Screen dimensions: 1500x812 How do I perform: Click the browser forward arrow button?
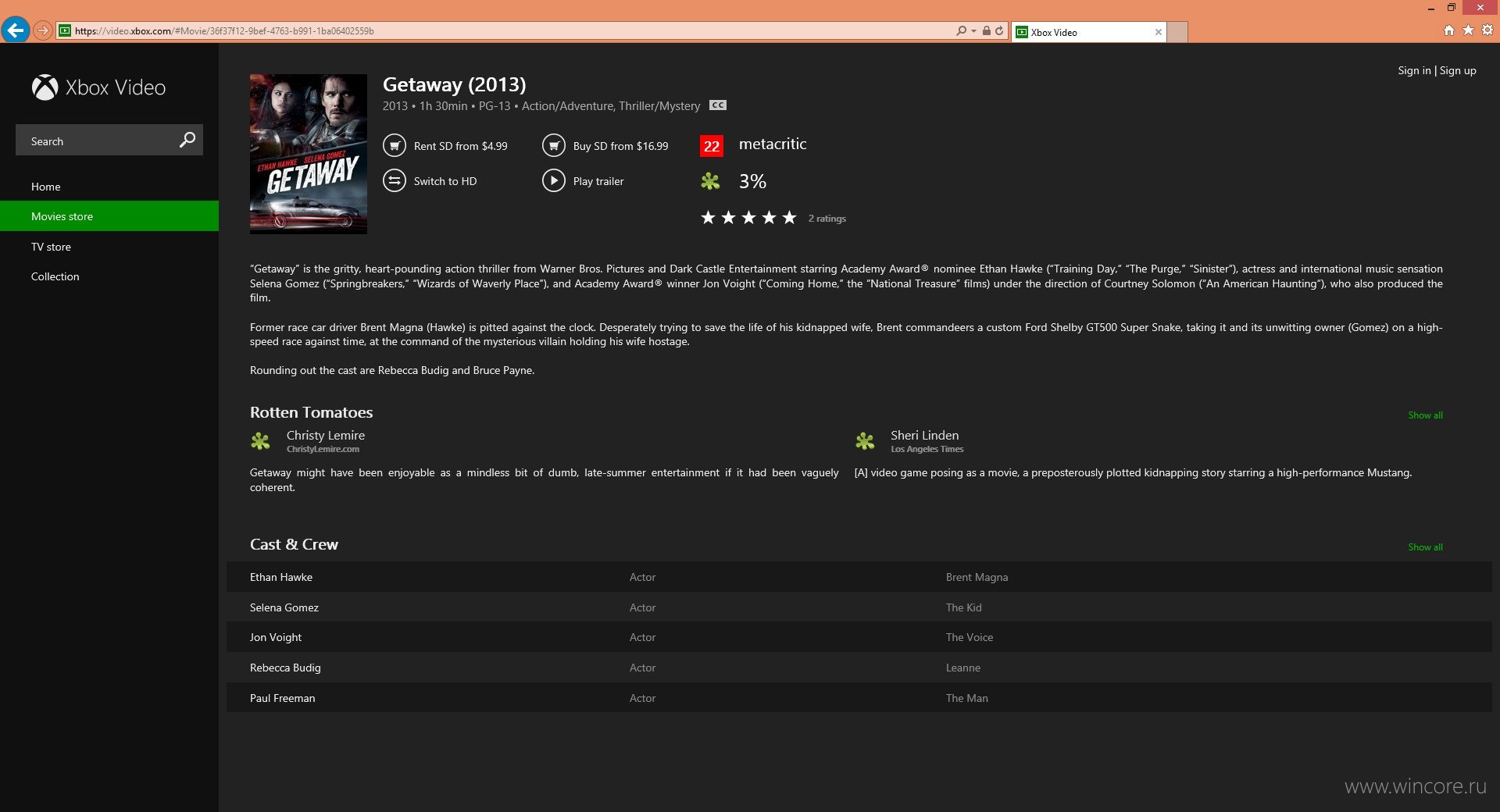point(43,30)
